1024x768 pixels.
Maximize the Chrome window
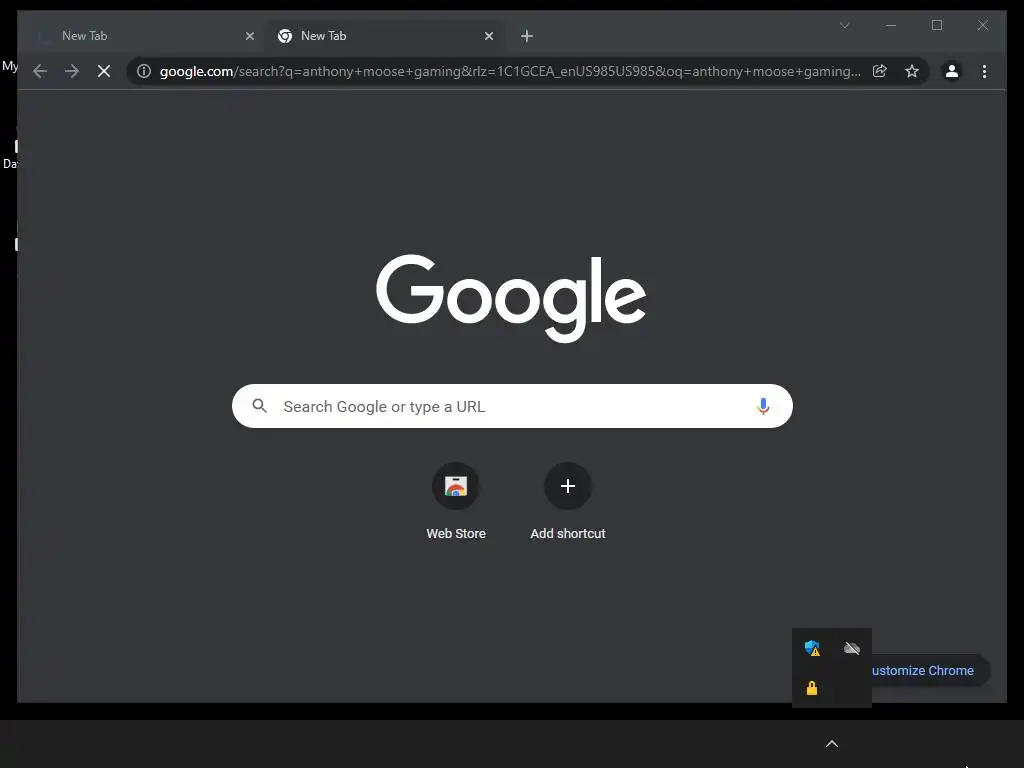[936, 25]
